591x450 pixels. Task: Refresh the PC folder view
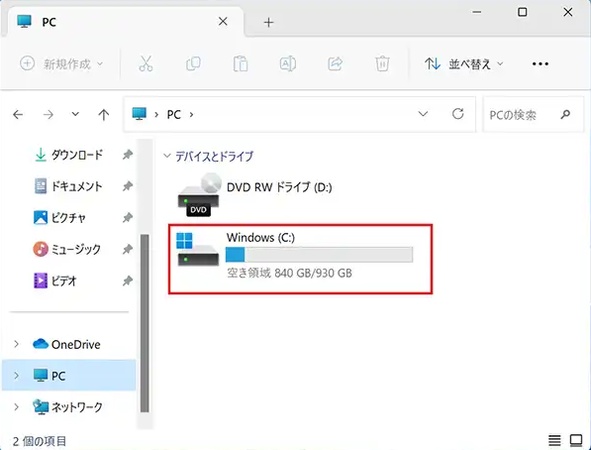coord(458,114)
